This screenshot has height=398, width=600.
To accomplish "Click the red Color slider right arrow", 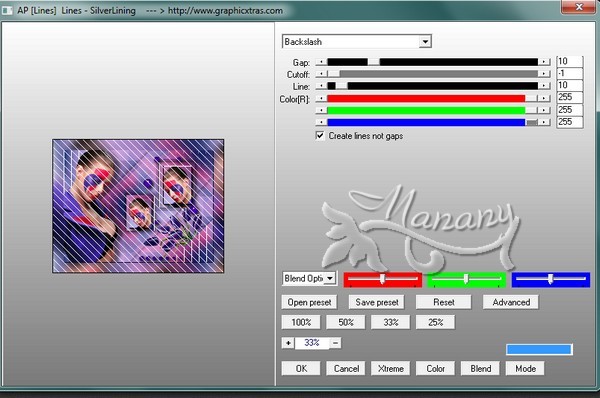I will pos(544,99).
